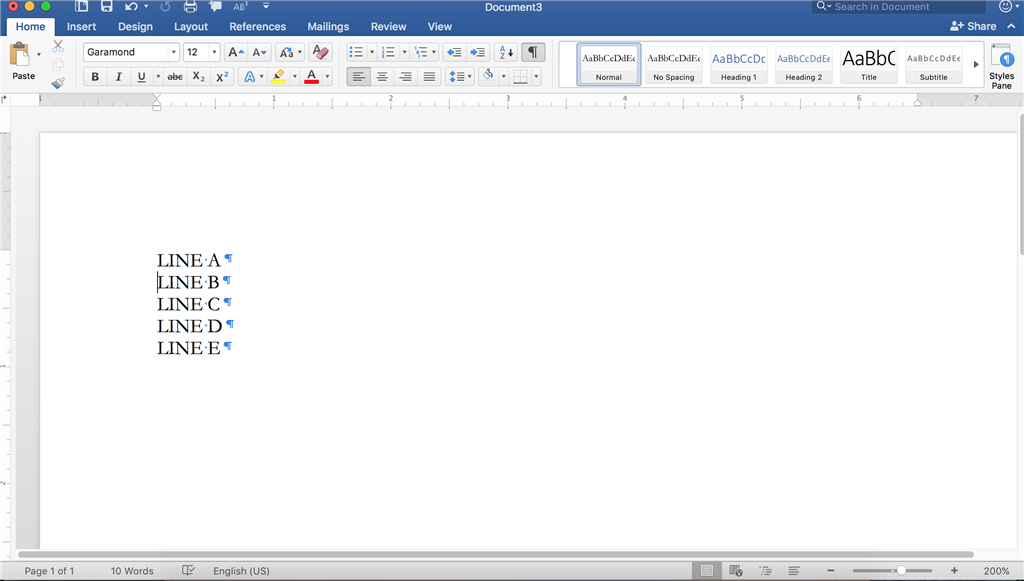Open the References tab
Screen dimensions: 1024x581
pyautogui.click(x=257, y=27)
